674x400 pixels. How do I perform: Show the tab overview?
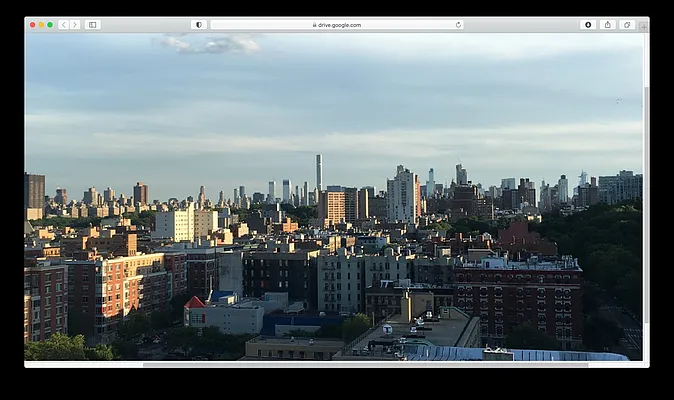tap(626, 25)
